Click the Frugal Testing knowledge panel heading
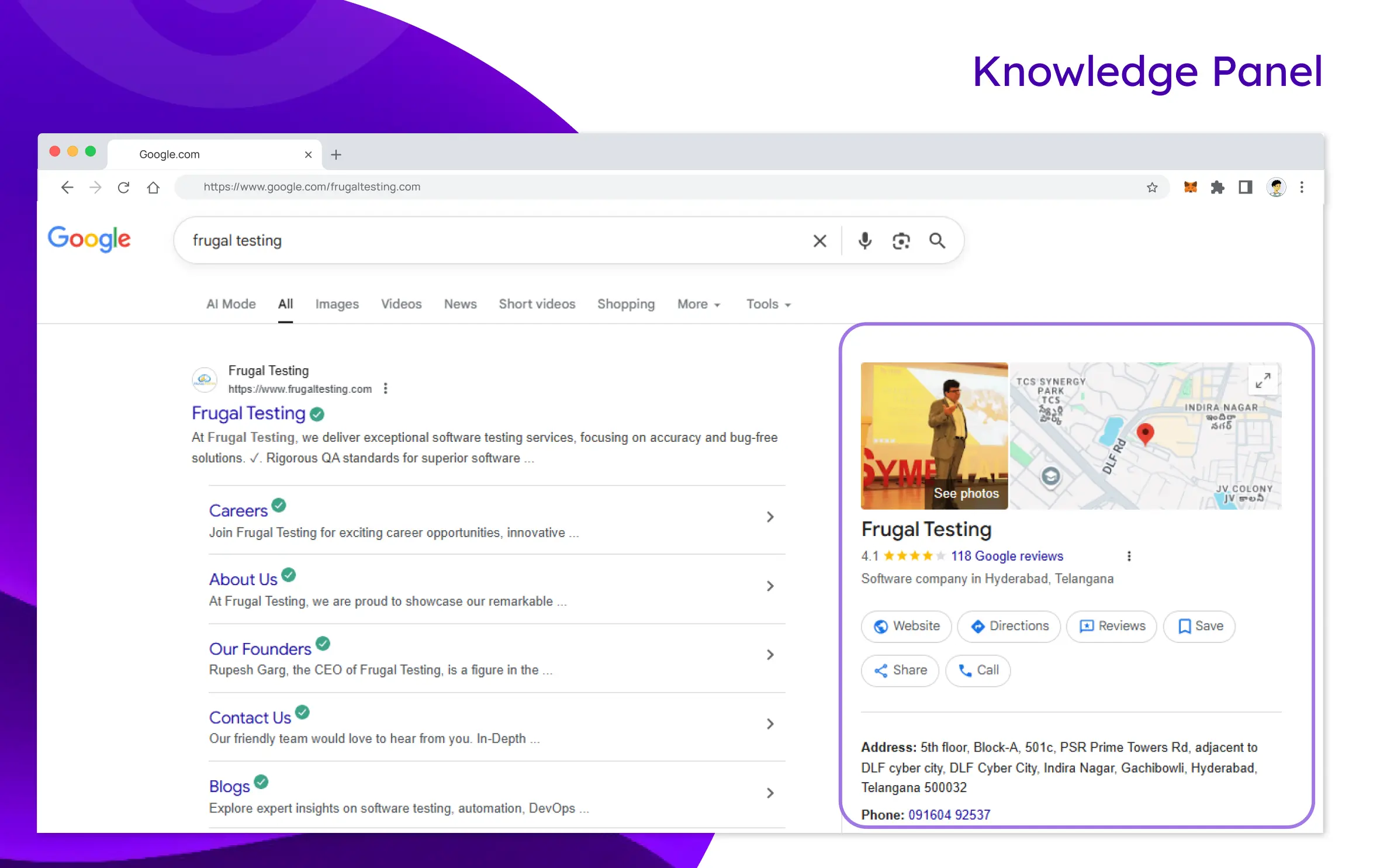The height and width of the screenshot is (868, 1380). point(926,529)
